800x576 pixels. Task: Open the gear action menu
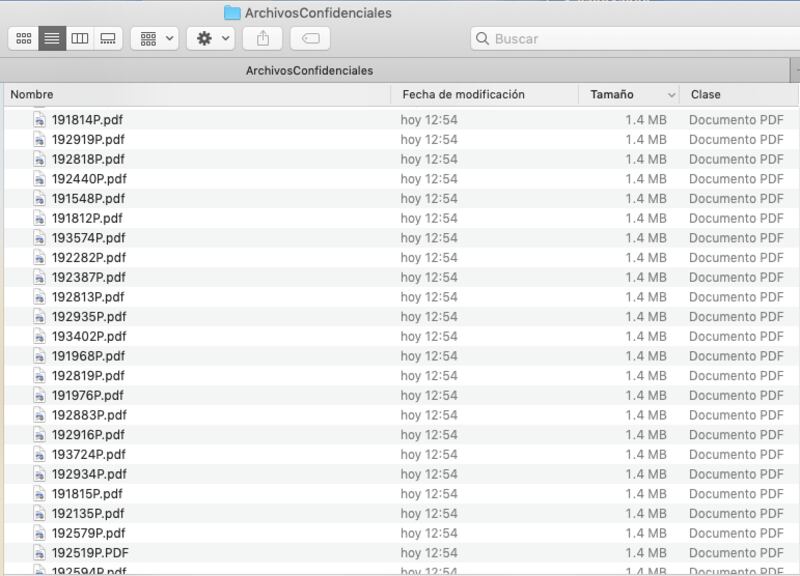(x=211, y=38)
